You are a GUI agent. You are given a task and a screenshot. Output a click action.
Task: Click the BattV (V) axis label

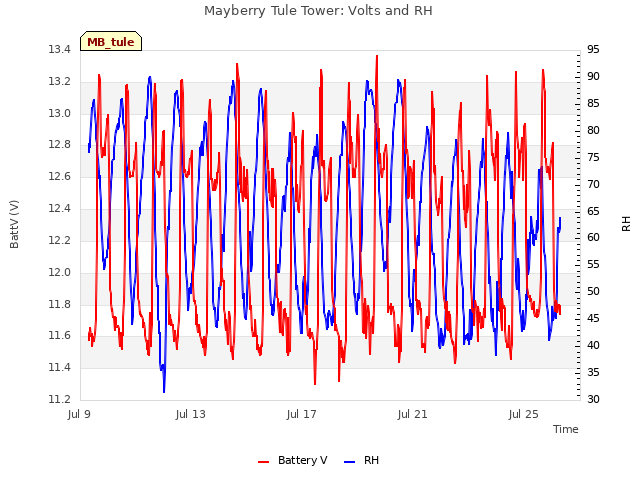coord(14,224)
